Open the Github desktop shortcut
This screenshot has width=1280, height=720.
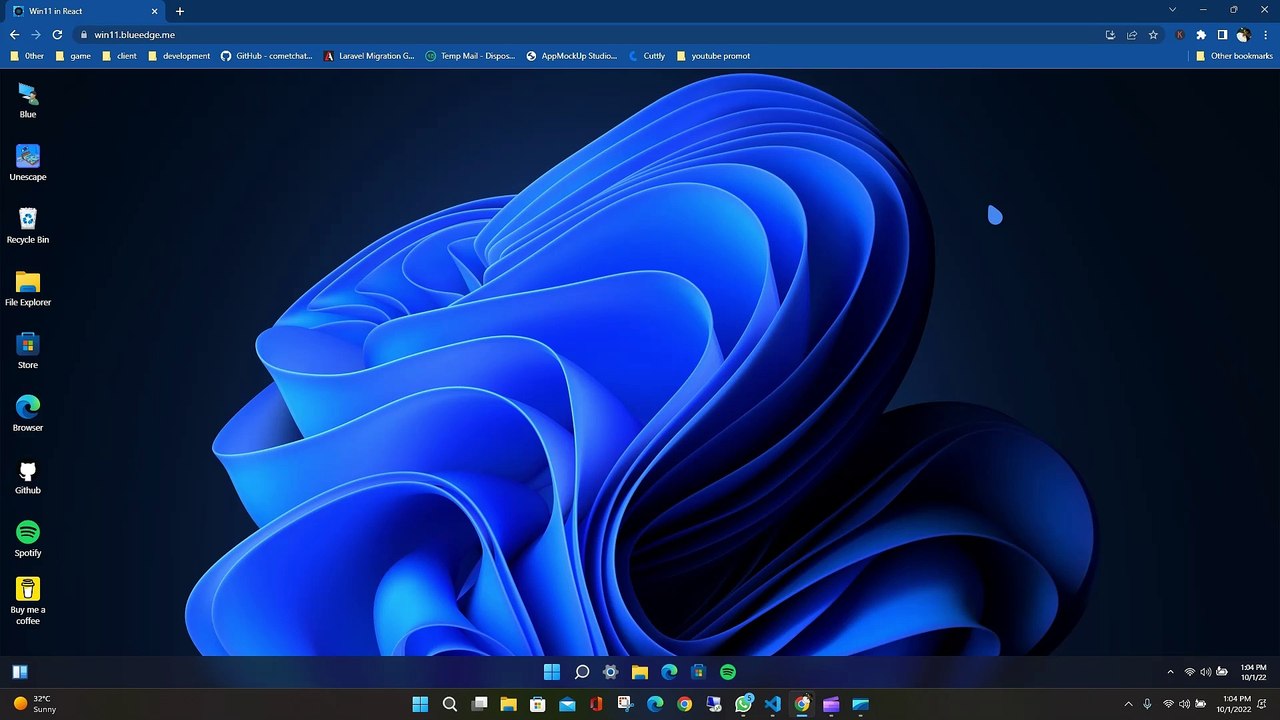(x=28, y=477)
